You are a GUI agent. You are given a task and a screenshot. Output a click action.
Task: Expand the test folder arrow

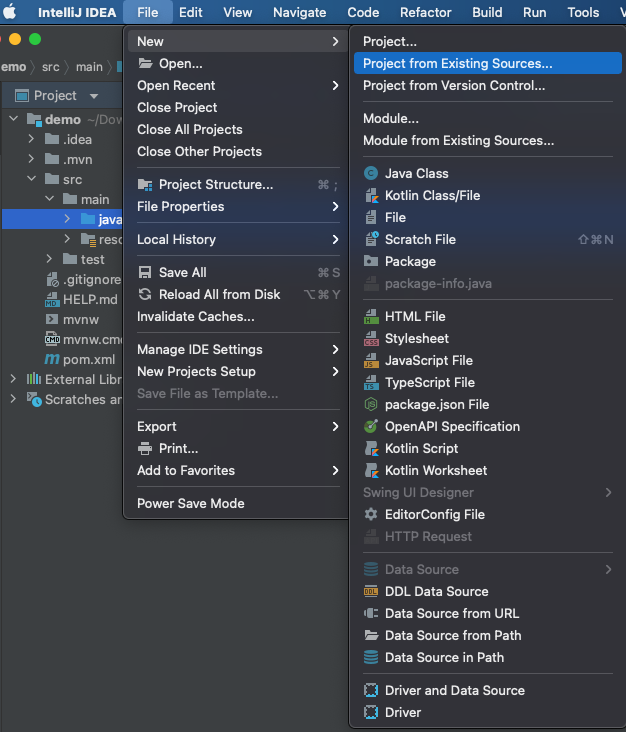[x=49, y=258]
